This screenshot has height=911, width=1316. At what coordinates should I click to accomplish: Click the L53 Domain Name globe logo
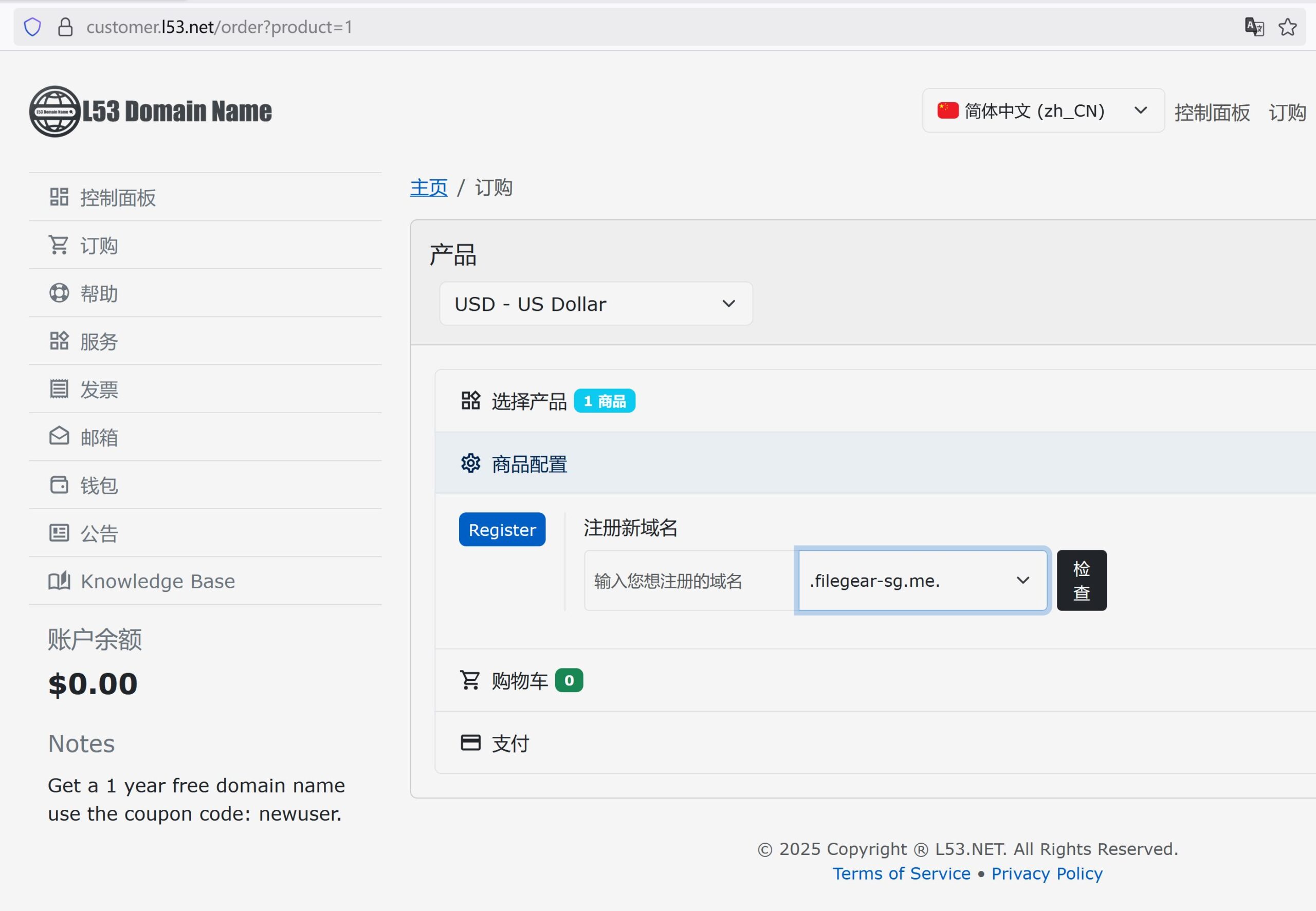point(55,111)
